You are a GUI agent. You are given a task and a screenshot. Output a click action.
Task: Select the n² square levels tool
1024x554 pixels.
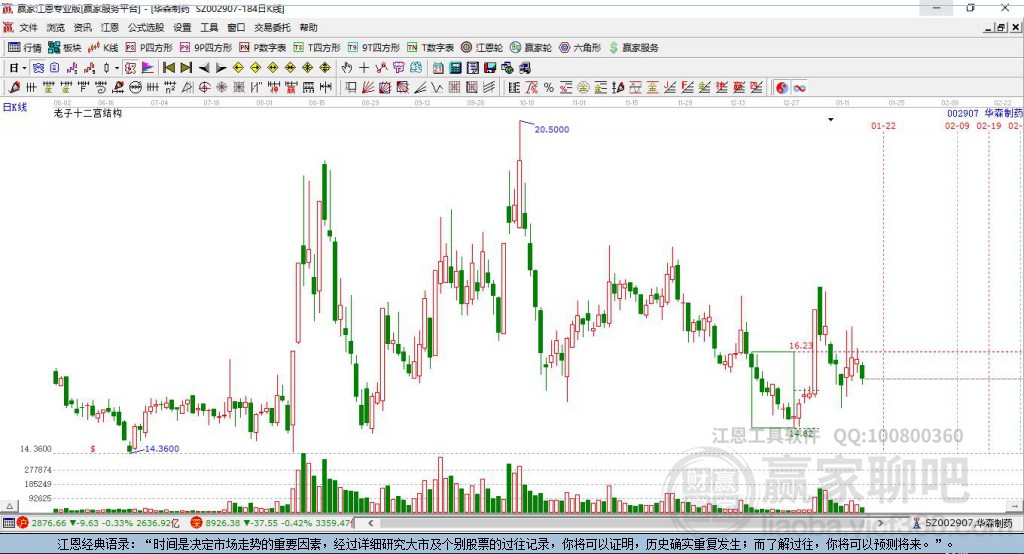point(170,87)
